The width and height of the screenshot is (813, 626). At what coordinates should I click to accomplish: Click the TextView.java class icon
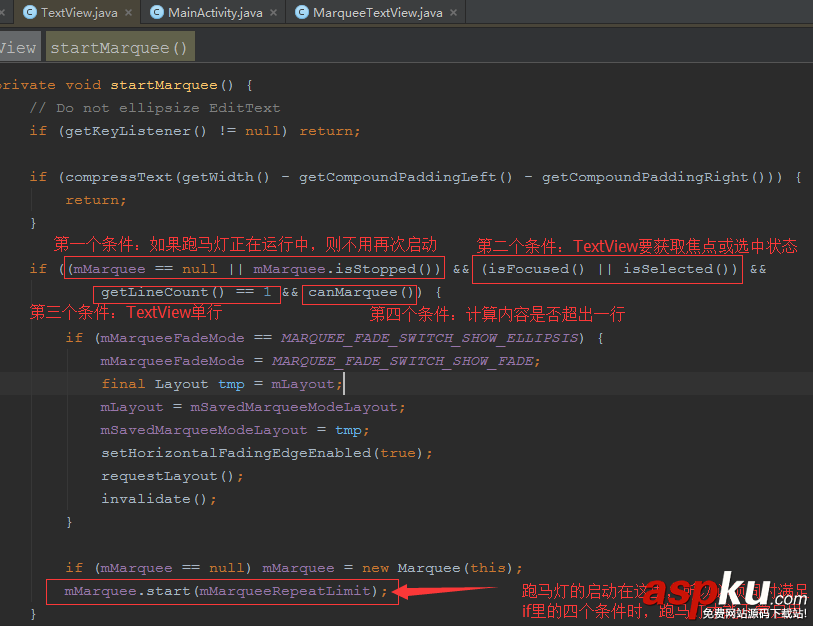point(30,12)
